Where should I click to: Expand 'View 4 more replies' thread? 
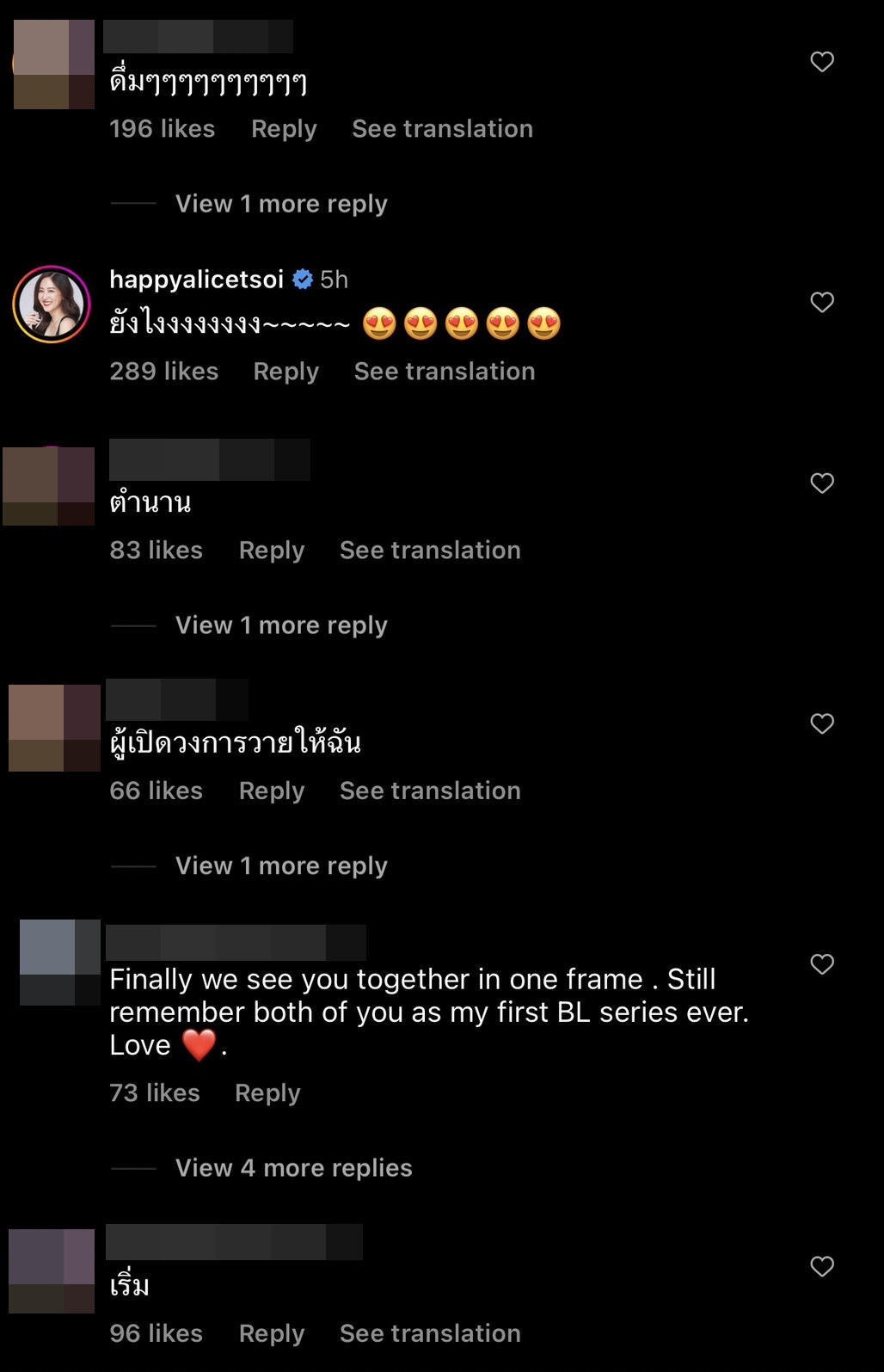point(293,1168)
